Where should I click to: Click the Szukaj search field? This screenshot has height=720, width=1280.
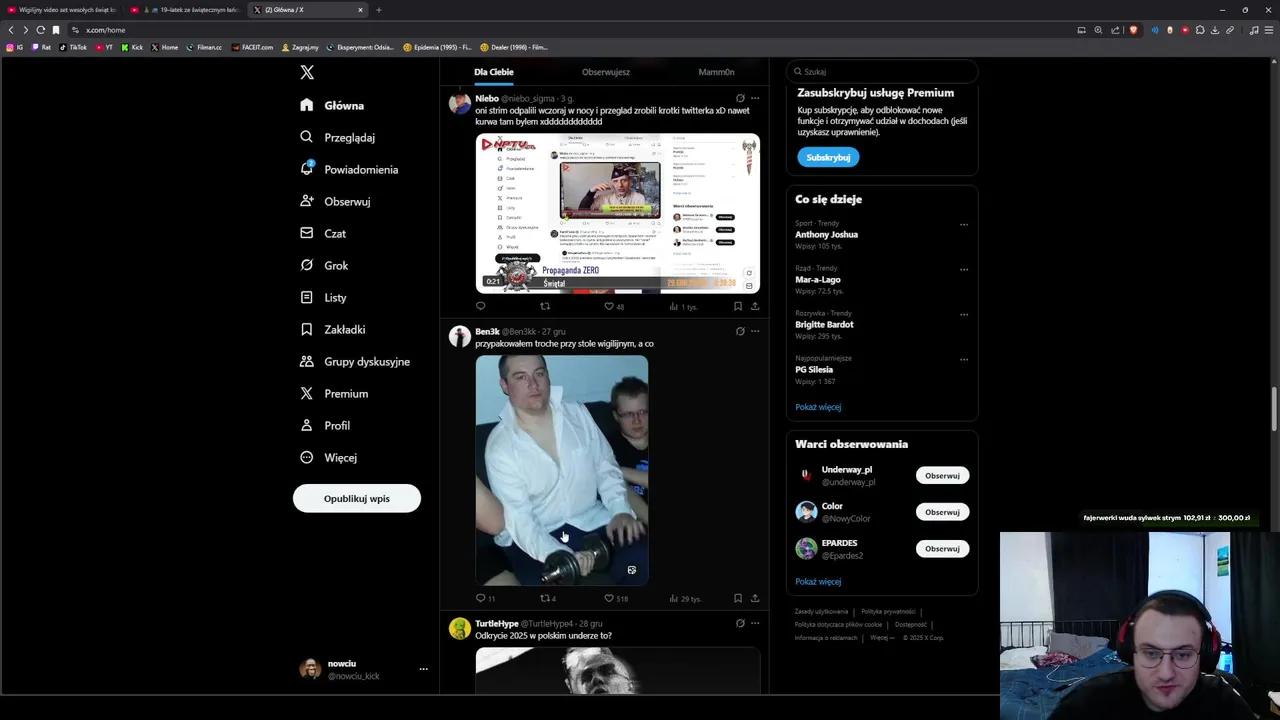click(x=882, y=72)
